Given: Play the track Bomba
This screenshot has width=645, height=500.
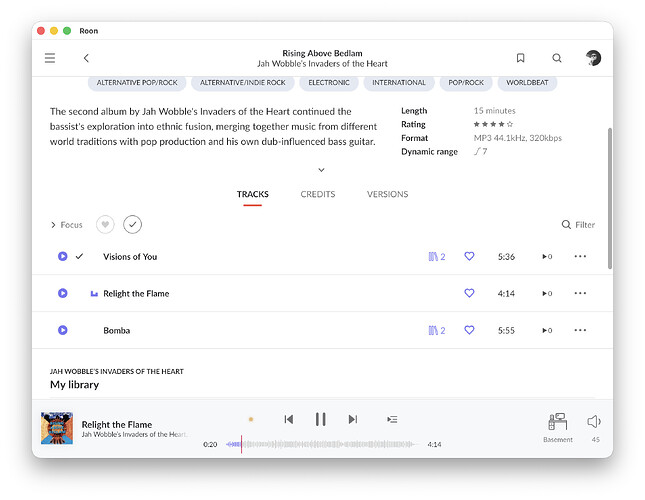Looking at the screenshot, I should pos(63,330).
